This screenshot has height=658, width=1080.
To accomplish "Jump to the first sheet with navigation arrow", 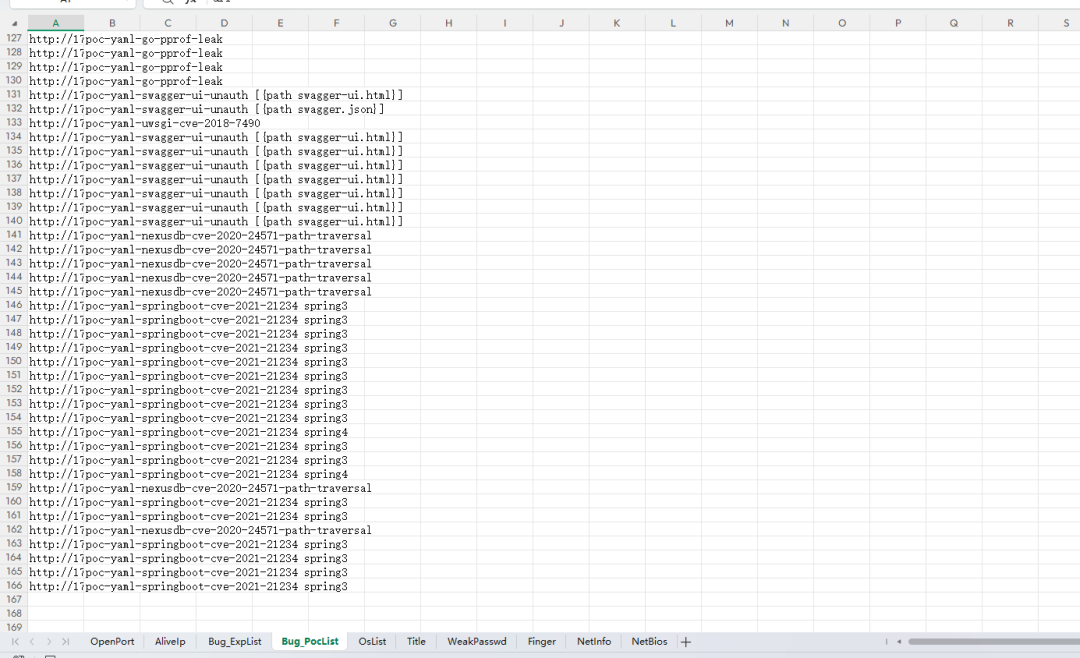I will 15,641.
